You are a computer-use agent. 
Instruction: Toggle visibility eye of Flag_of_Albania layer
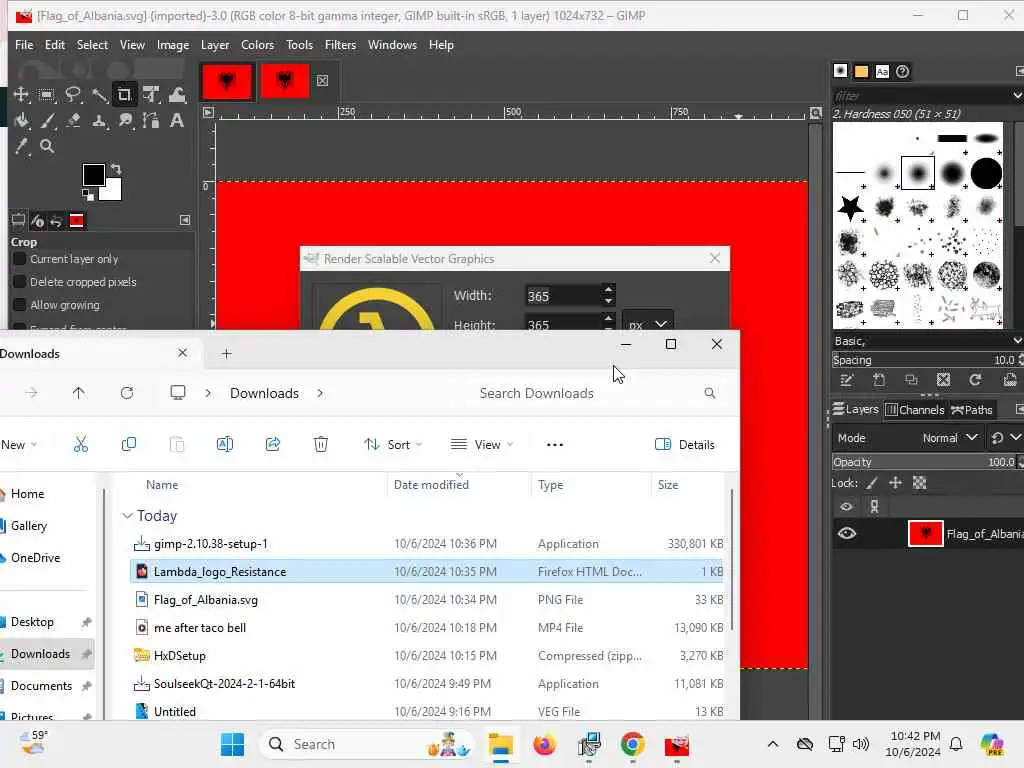[846, 534]
